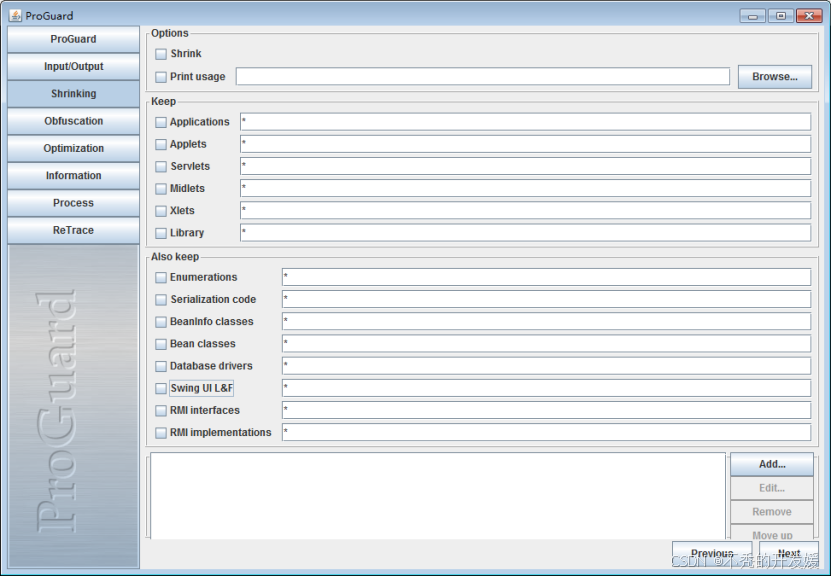831x577 pixels.
Task: Click the ProGuard Java icon in title bar
Action: [15, 15]
